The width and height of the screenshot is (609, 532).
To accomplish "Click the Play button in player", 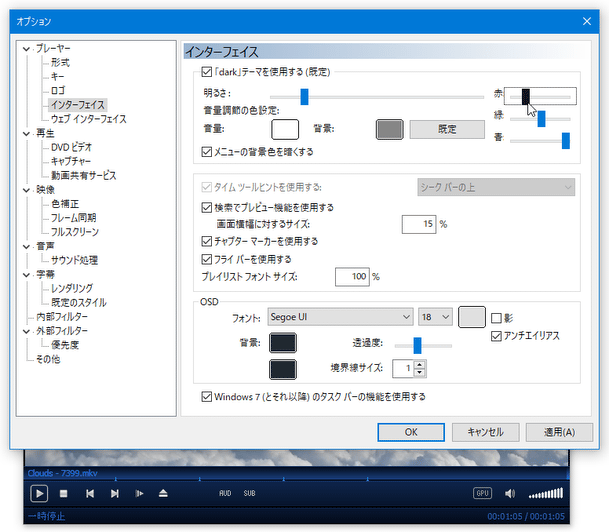I will (x=38, y=493).
